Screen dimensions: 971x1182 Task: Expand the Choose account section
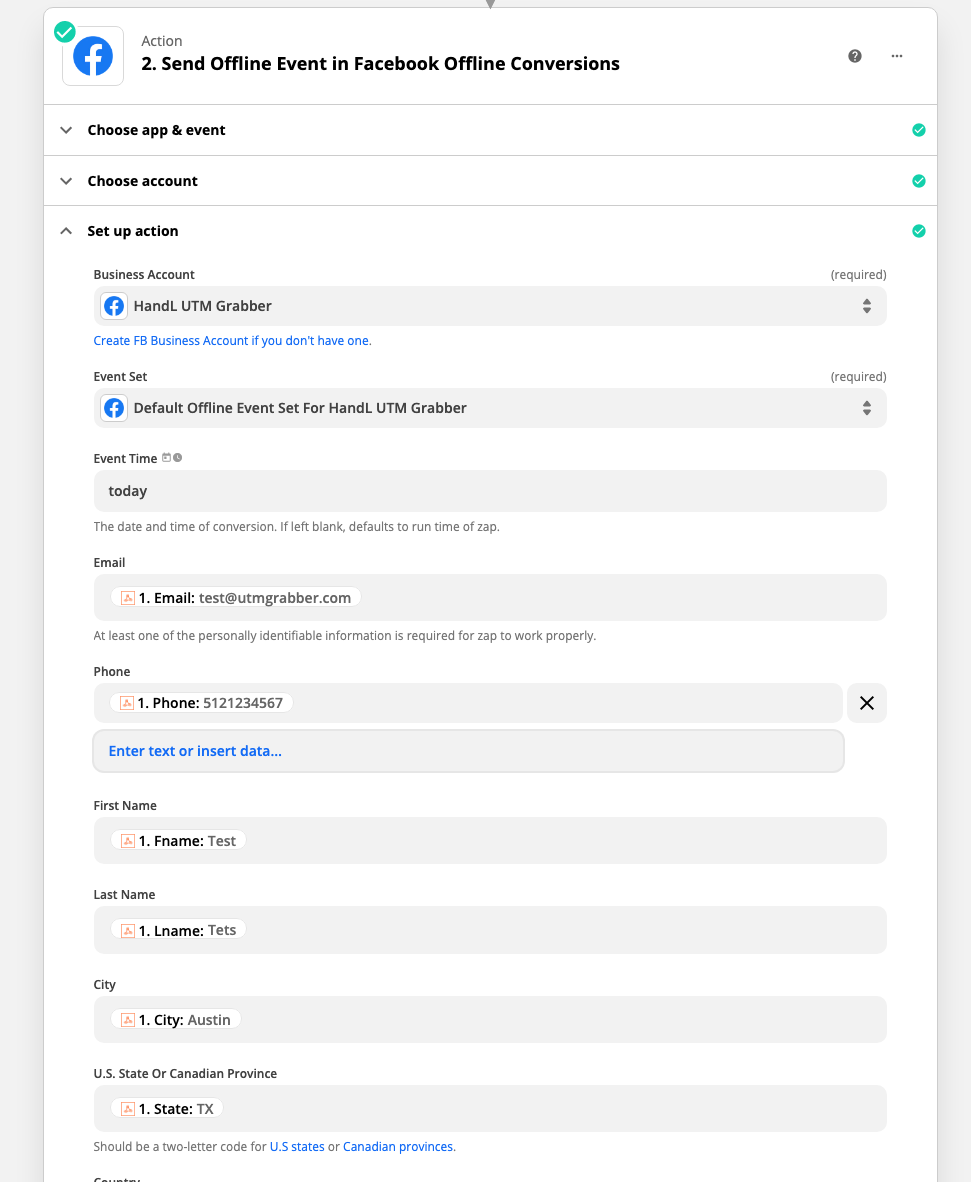coord(142,181)
